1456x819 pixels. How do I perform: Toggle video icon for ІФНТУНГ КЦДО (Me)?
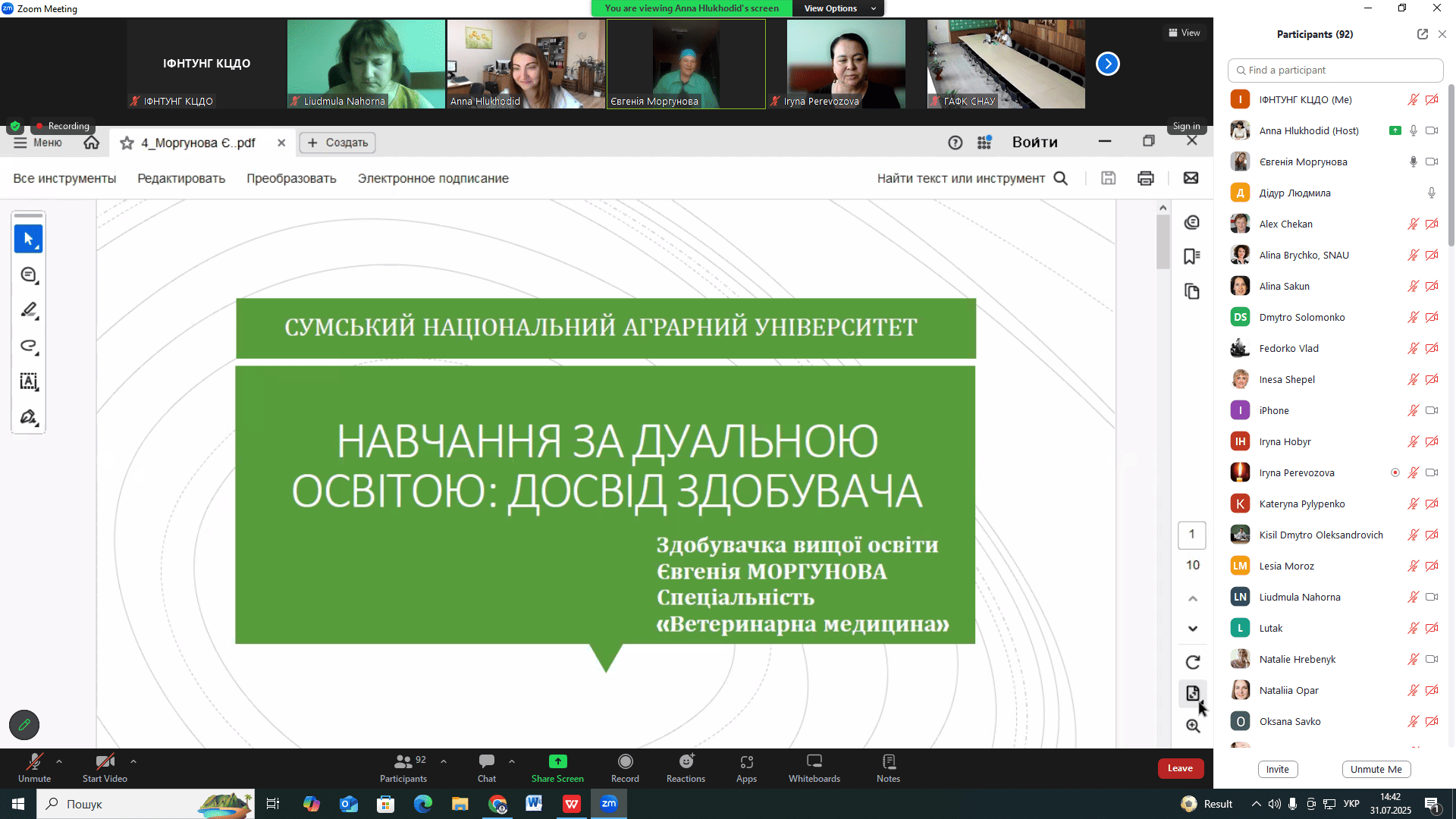tap(1432, 100)
